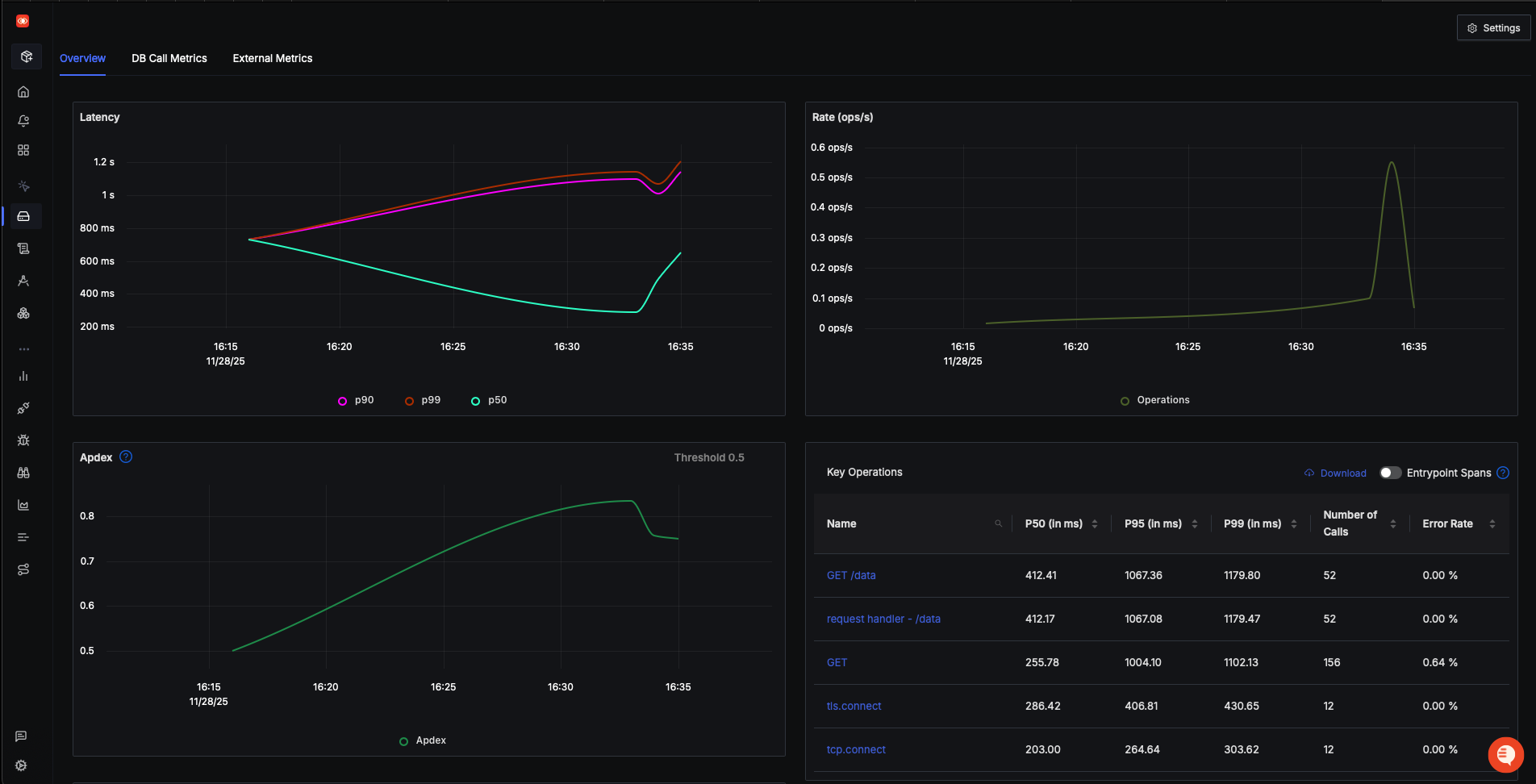
Task: Select the highlighted Services sidebar icon
Action: click(x=23, y=215)
